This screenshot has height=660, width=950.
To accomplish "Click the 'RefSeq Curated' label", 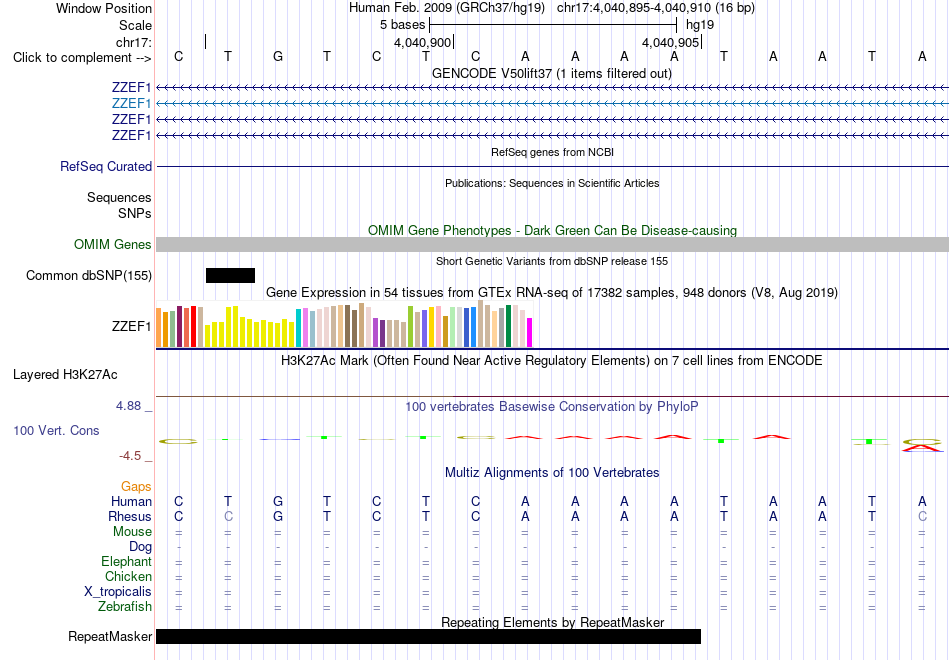I will pos(105,167).
